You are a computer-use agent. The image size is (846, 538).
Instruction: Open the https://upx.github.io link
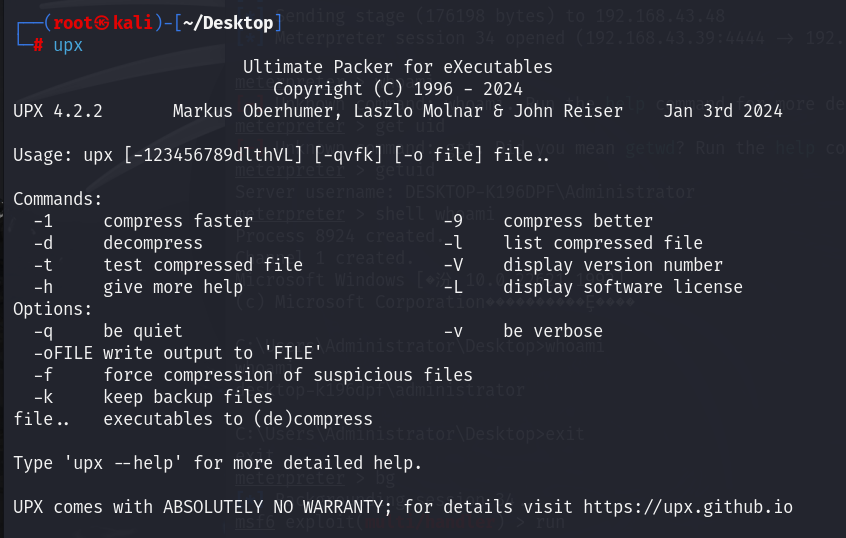coord(689,507)
